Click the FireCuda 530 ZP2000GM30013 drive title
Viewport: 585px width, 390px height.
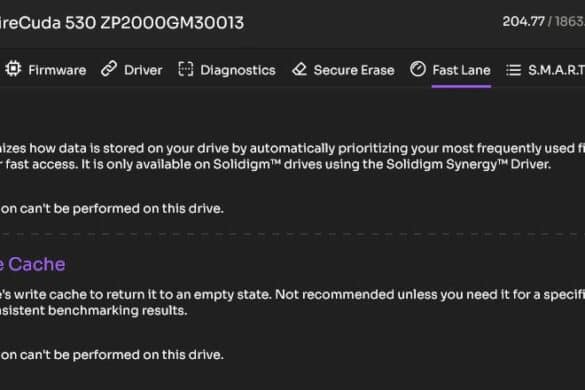(122, 23)
